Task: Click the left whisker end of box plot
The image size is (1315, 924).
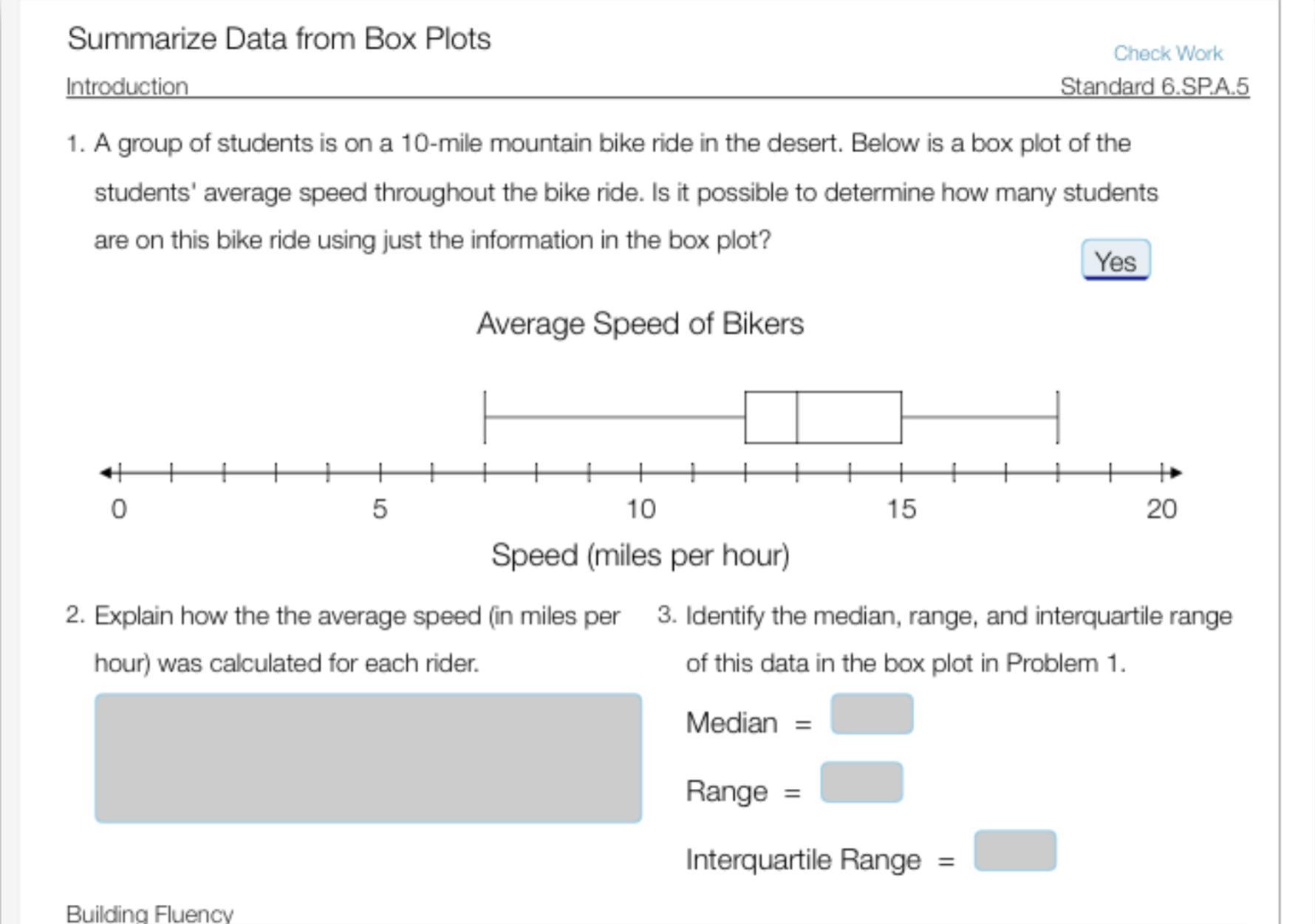Action: point(485,417)
